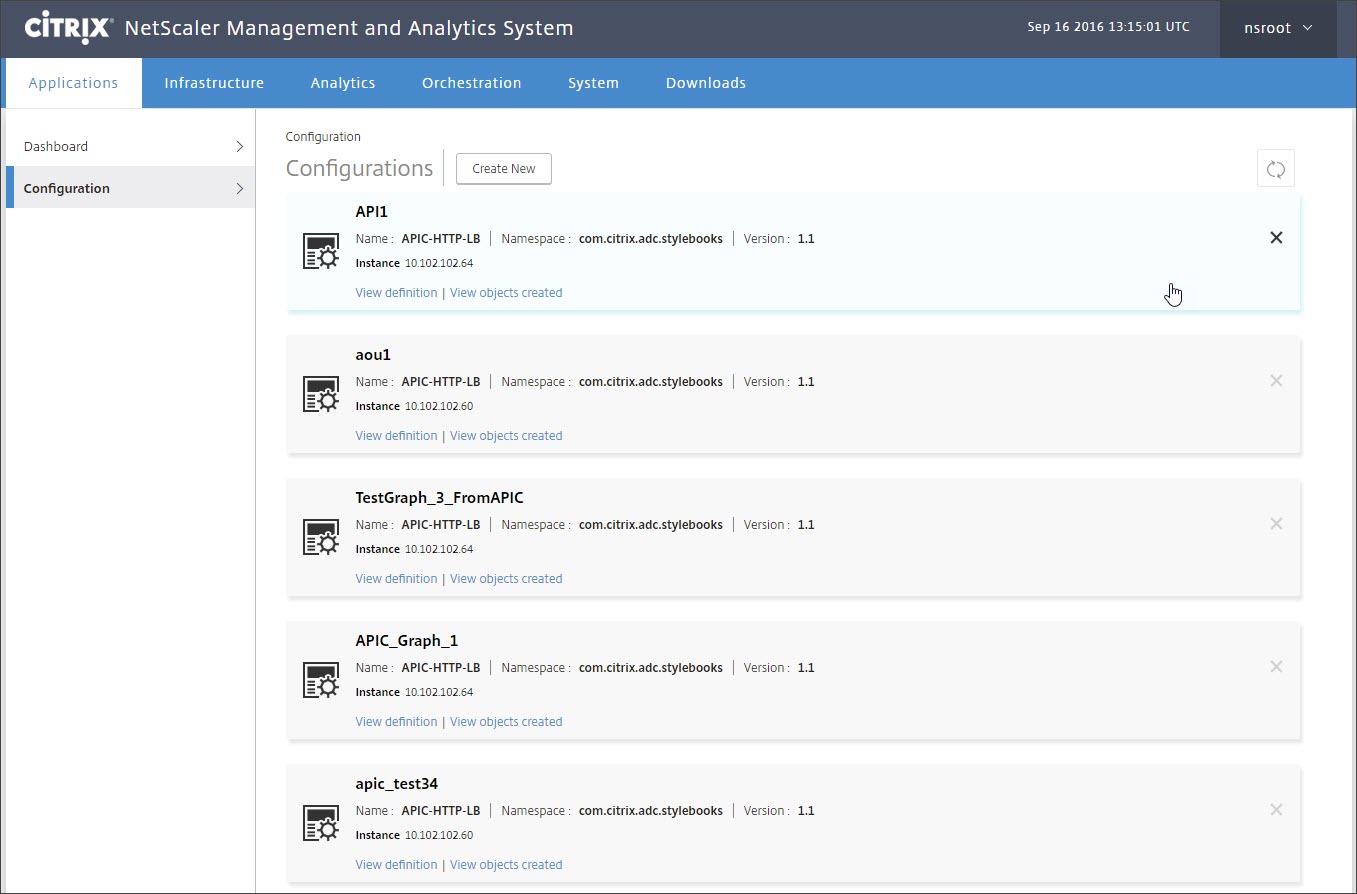Viewport: 1357px width, 894px height.
Task: View definition for aou1
Action: [396, 436]
